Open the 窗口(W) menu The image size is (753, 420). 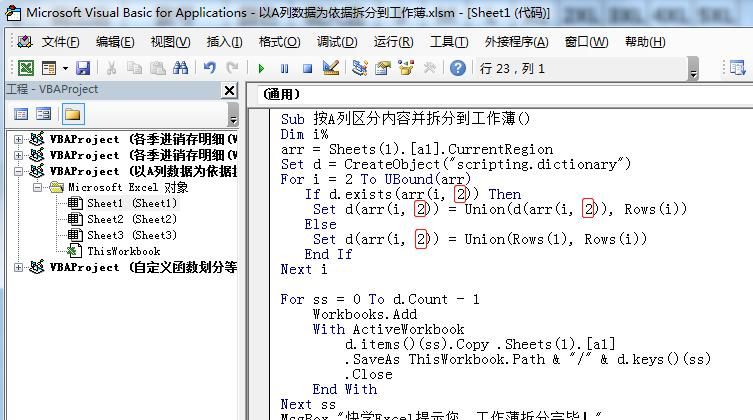click(x=586, y=42)
